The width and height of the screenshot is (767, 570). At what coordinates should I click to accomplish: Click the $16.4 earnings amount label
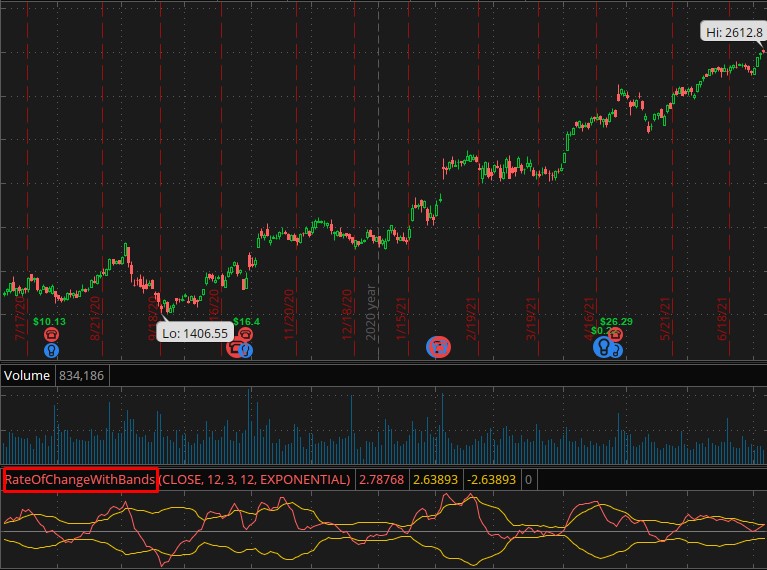246,322
